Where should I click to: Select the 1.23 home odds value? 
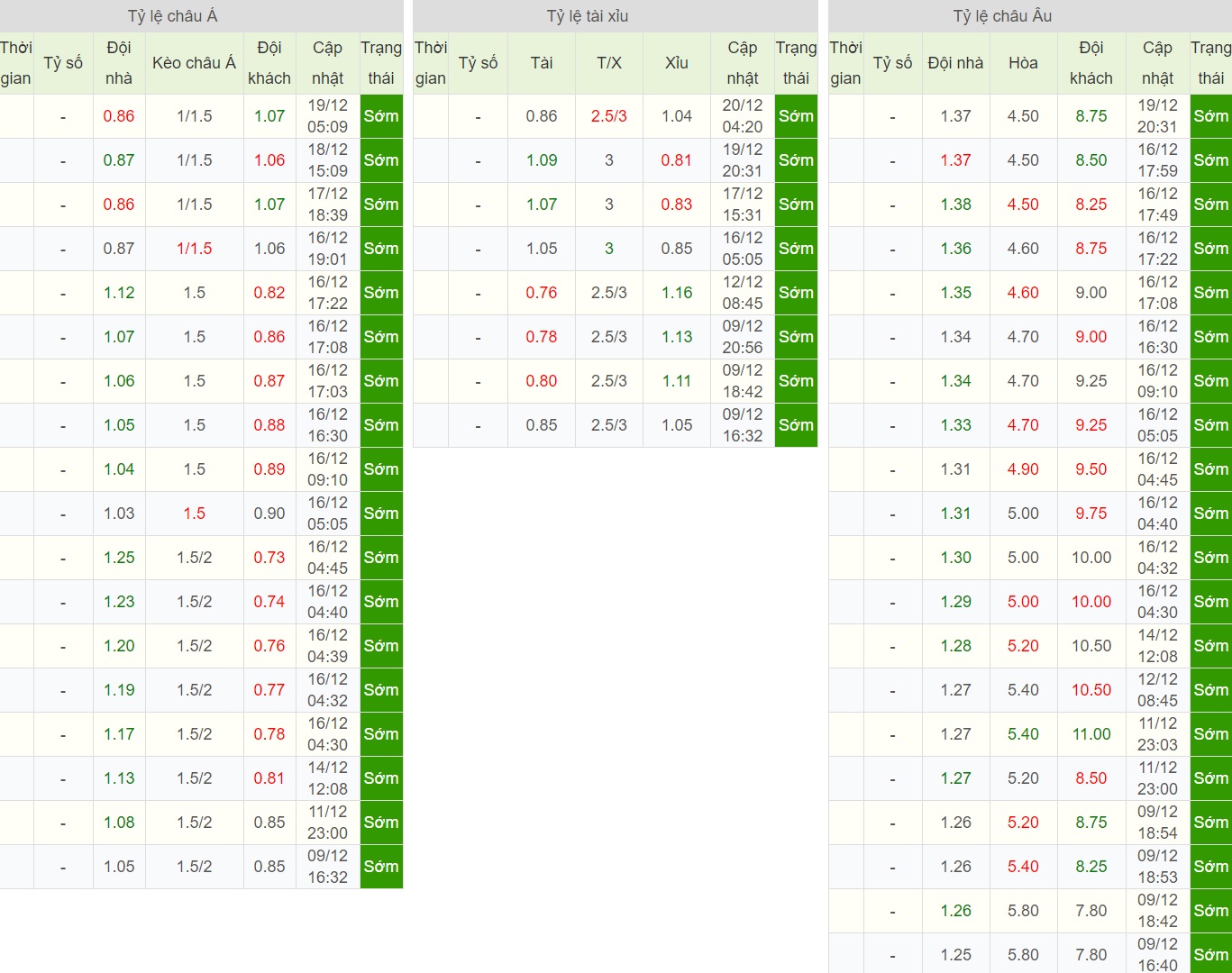point(119,602)
